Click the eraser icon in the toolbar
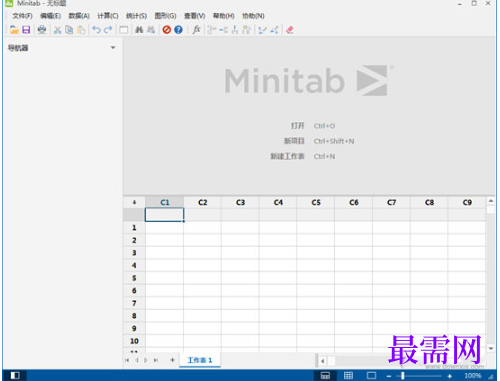Image resolution: width=500 pixels, height=381 pixels. (290, 30)
